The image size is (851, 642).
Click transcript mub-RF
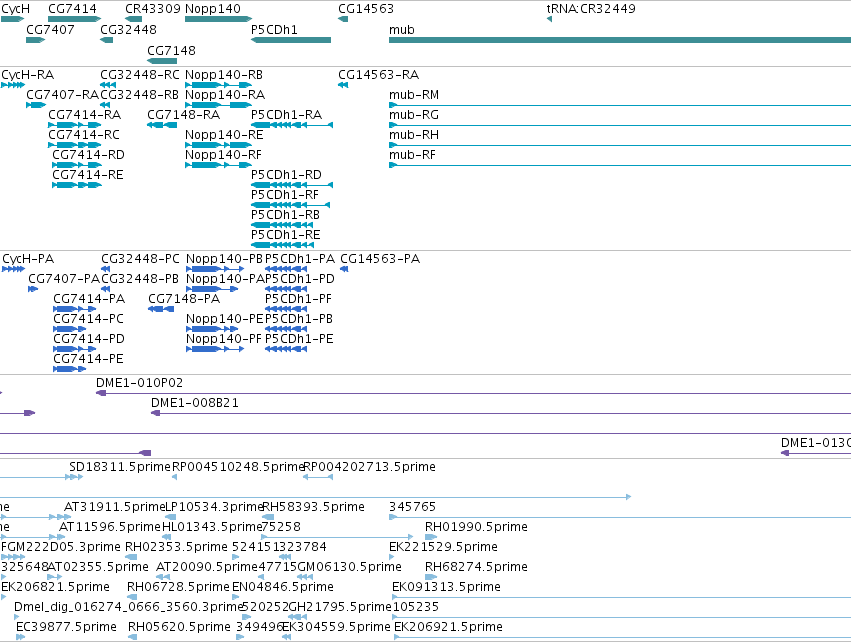[412, 155]
